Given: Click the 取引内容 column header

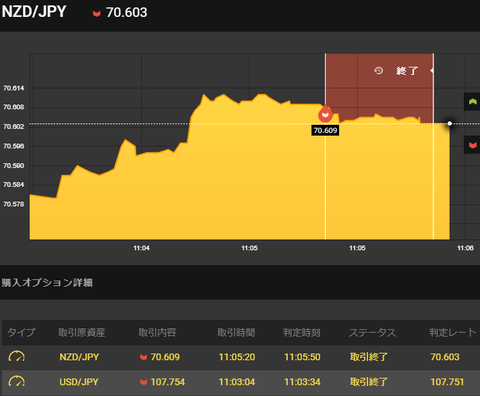Looking at the screenshot, I should pyautogui.click(x=157, y=332).
